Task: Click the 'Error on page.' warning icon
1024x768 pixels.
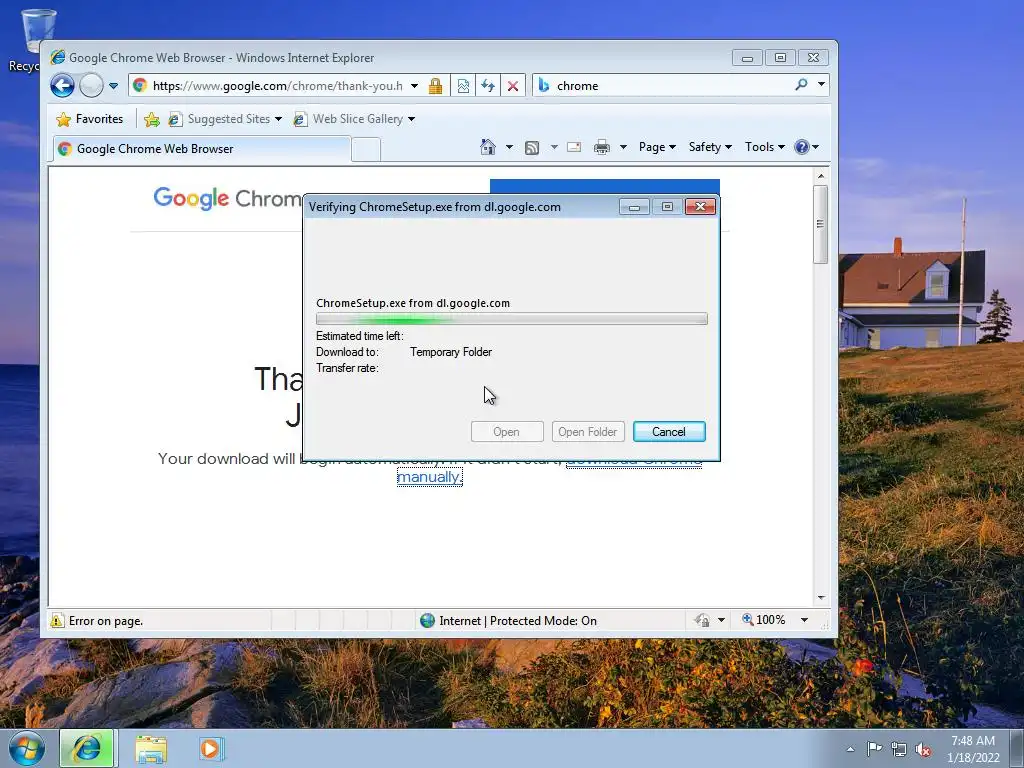Action: (x=57, y=620)
